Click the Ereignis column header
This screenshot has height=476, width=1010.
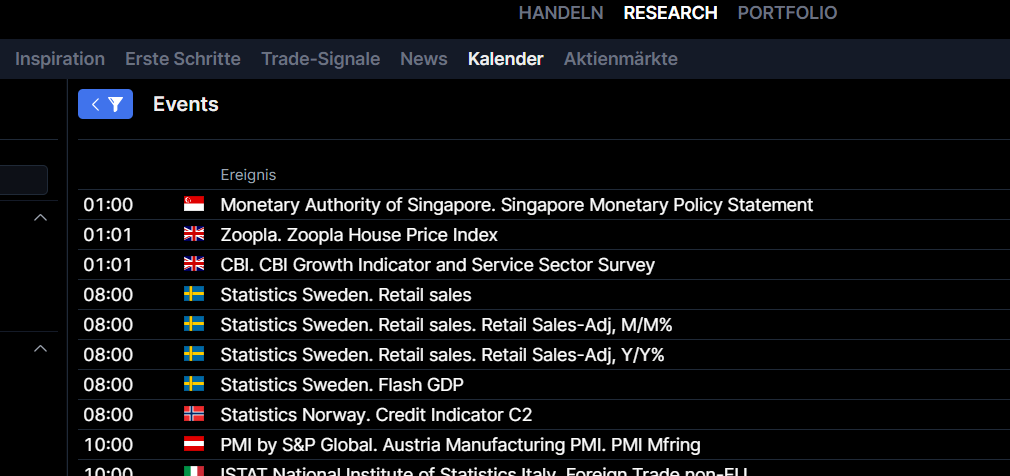click(x=248, y=175)
